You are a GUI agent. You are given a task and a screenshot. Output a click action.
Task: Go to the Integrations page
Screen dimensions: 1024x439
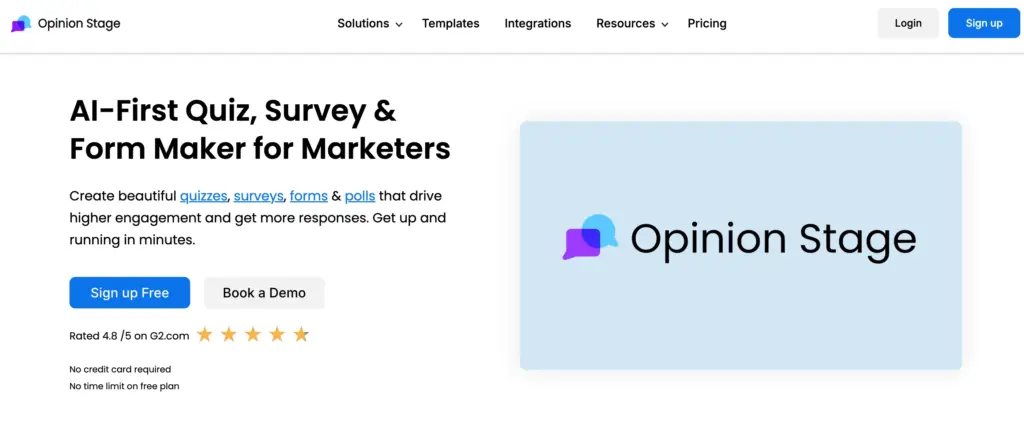pyautogui.click(x=538, y=23)
